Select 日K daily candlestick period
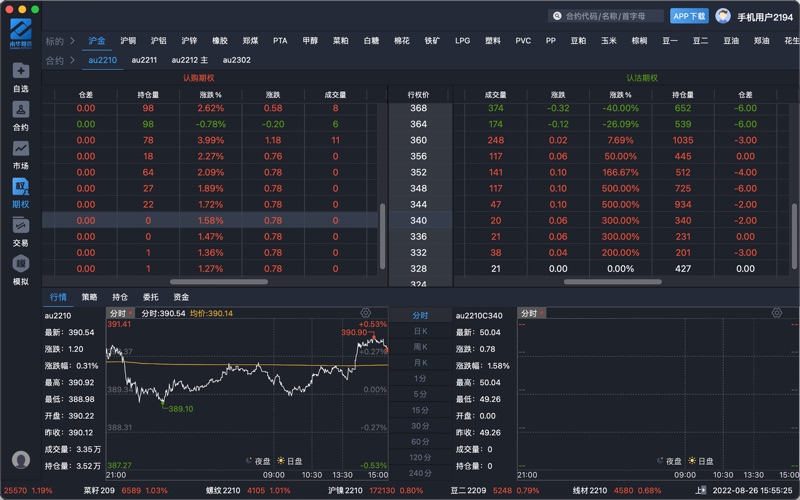 click(x=420, y=331)
